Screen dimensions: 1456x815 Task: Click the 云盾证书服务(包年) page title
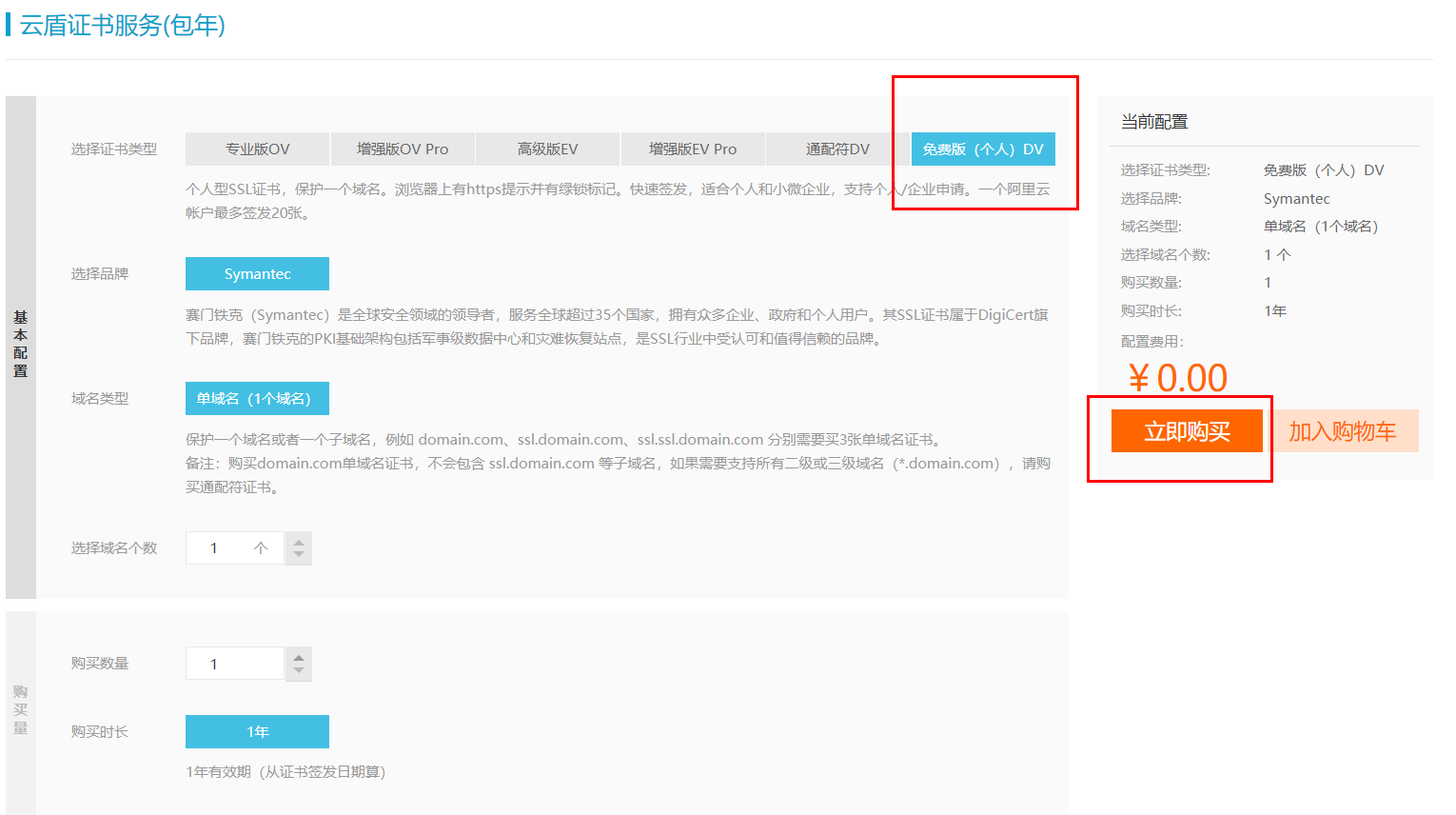(123, 26)
